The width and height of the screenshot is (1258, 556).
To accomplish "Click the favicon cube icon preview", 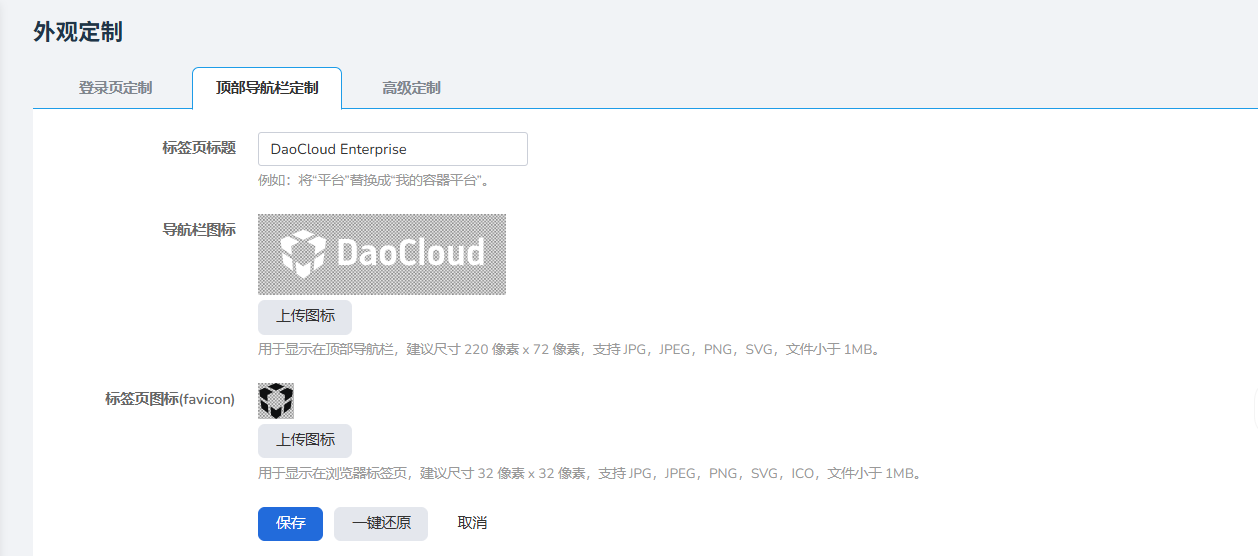I will (276, 400).
